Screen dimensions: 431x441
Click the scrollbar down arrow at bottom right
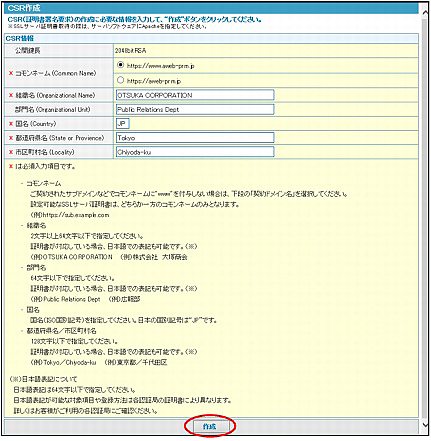pos(425,424)
